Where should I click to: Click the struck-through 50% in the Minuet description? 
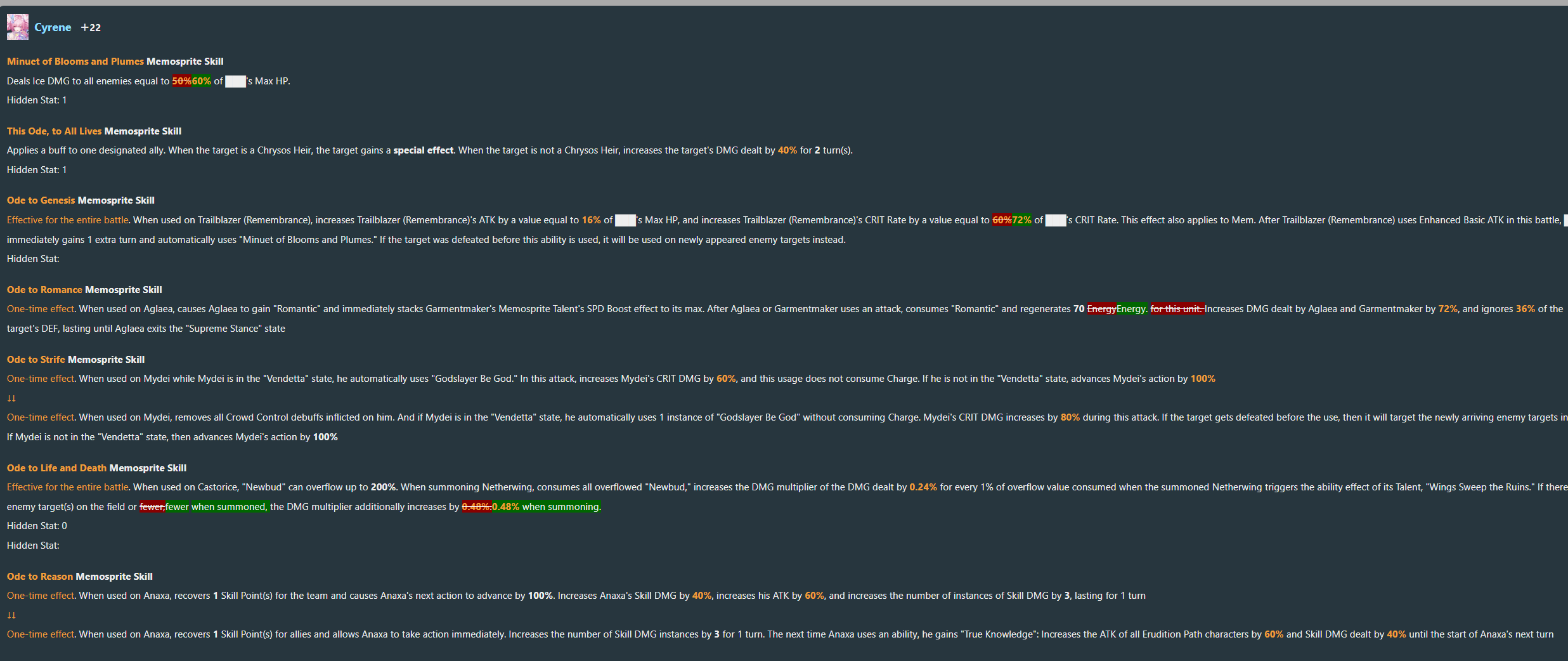tap(182, 81)
